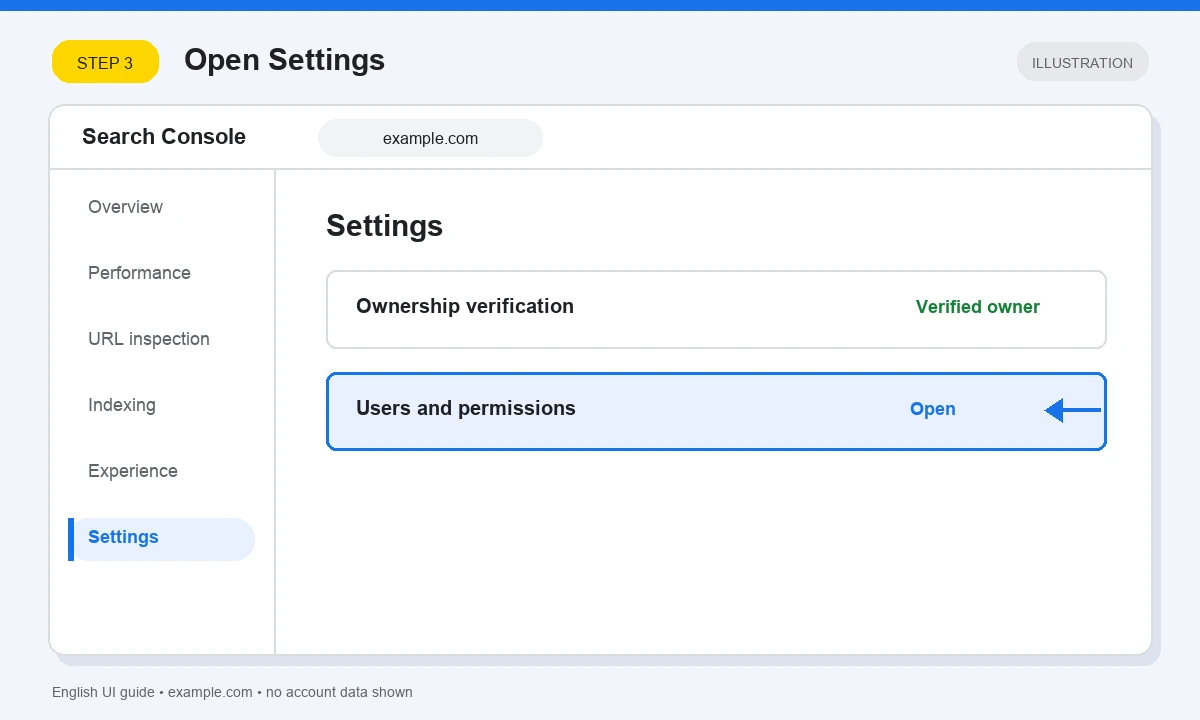Screen dimensions: 1200x720
Task: Open the Ownership verification row
Action: 716,309
